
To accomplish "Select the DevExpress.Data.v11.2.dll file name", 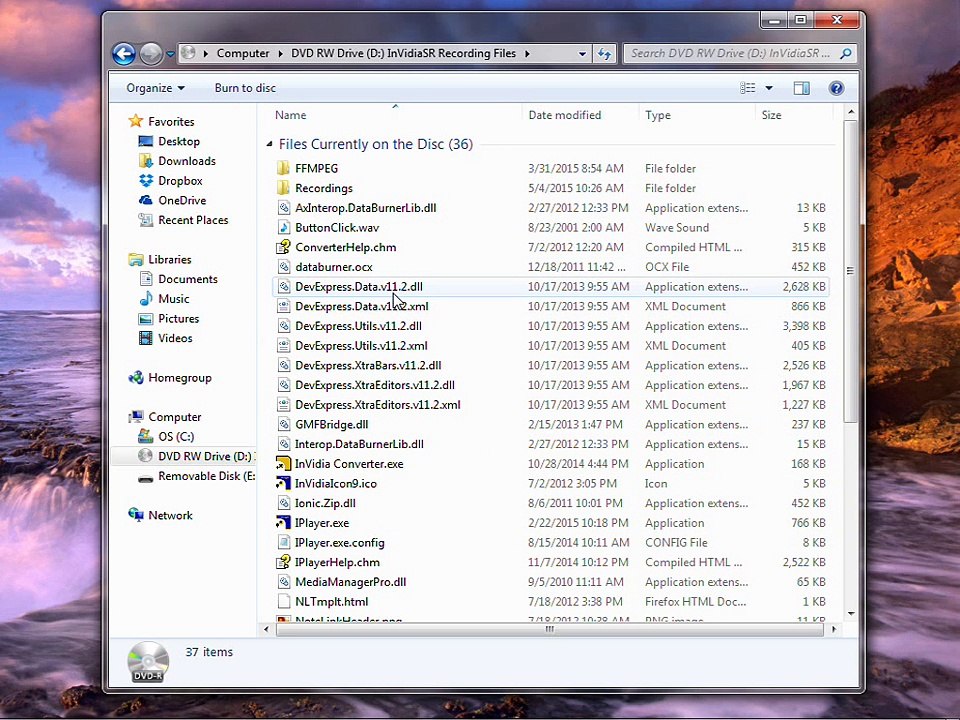I will [359, 287].
